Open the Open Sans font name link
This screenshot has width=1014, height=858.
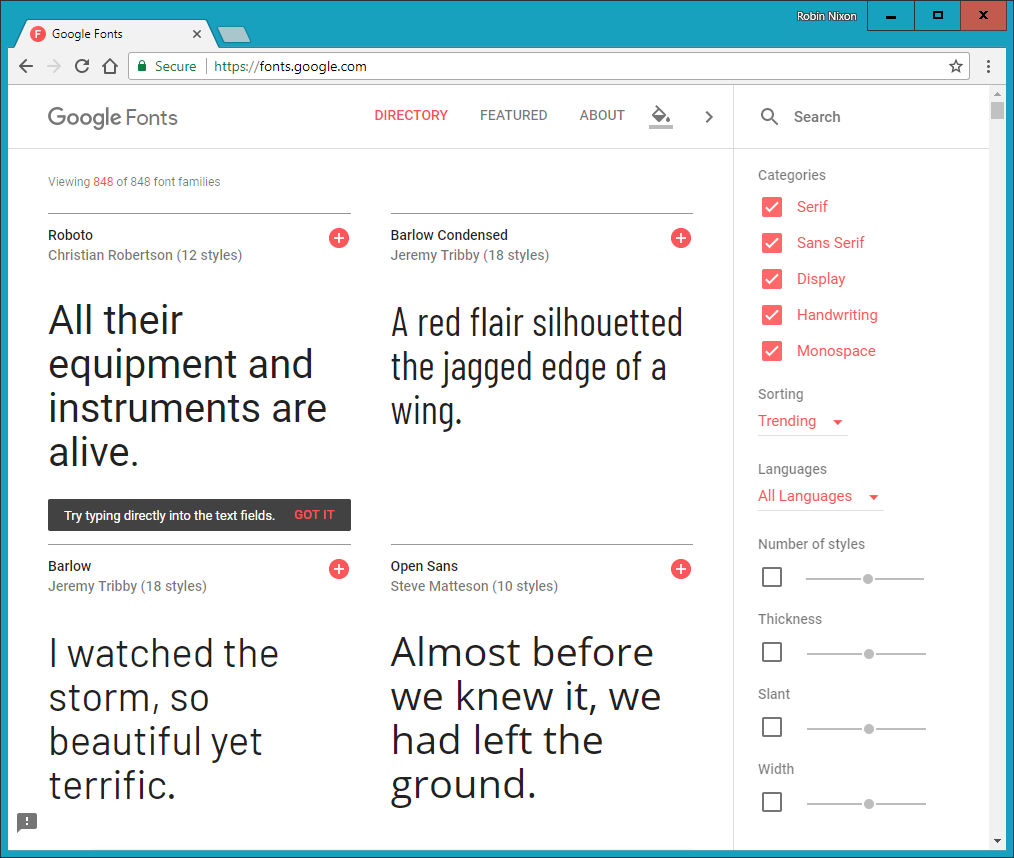click(424, 566)
